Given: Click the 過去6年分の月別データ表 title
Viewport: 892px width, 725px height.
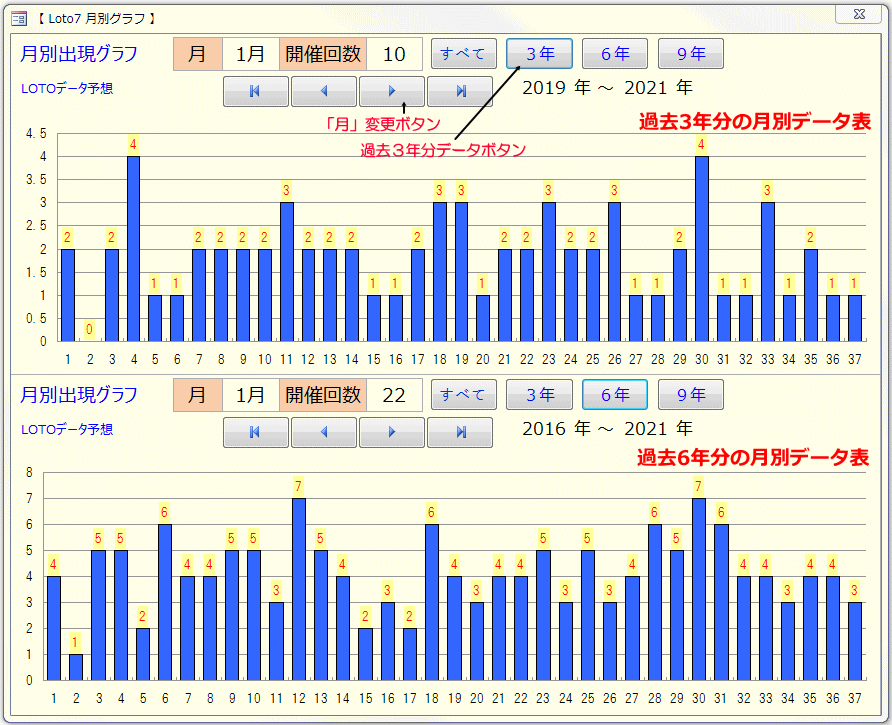Looking at the screenshot, I should click(x=753, y=457).
